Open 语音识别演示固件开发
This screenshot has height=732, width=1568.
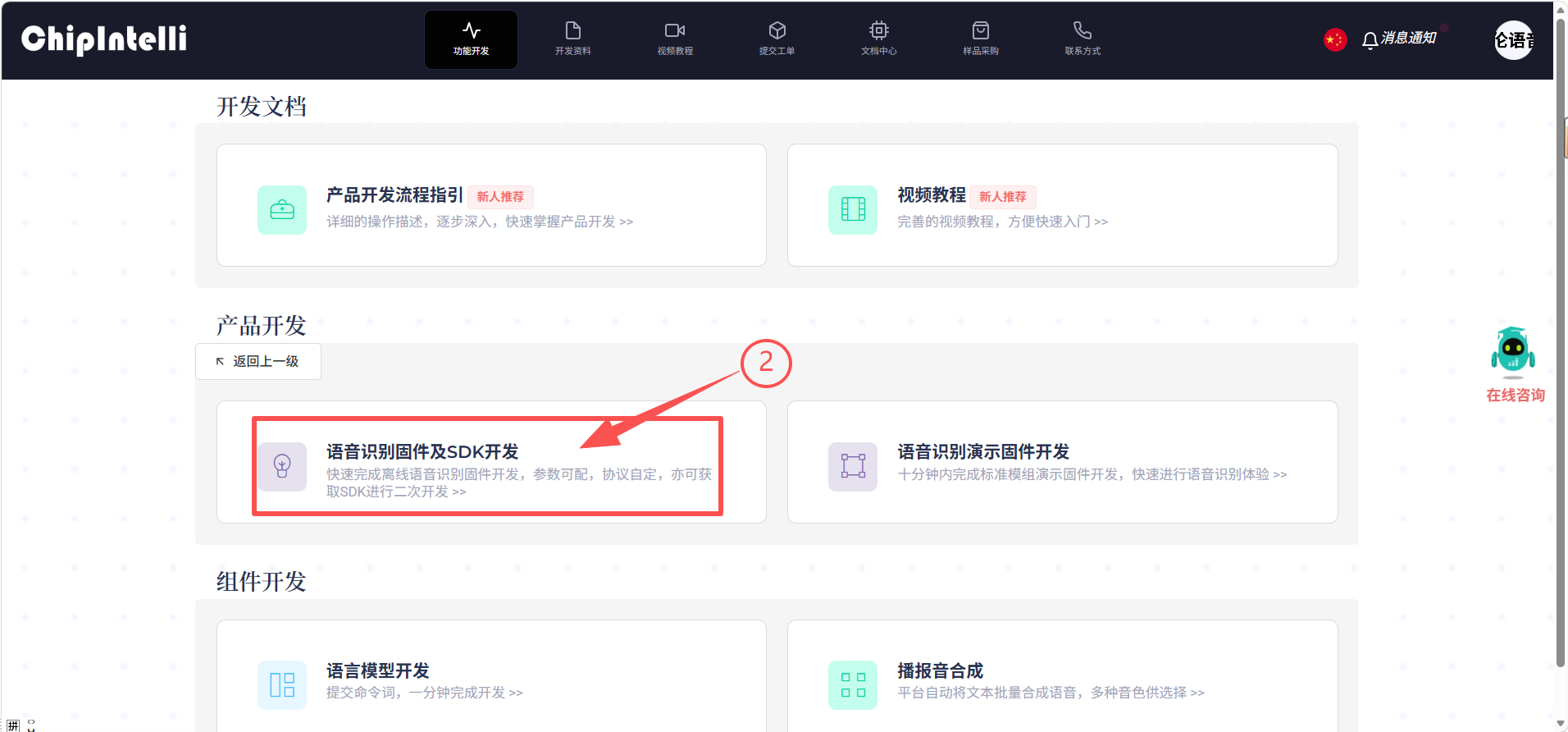point(983,452)
